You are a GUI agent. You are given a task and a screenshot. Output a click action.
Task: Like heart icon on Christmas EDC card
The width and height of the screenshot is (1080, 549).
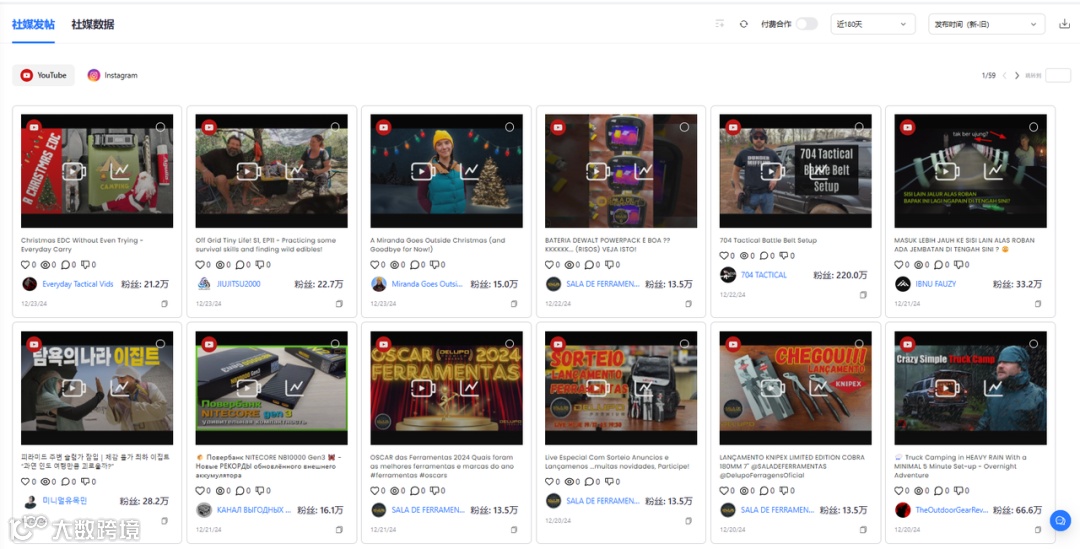[x=25, y=265]
